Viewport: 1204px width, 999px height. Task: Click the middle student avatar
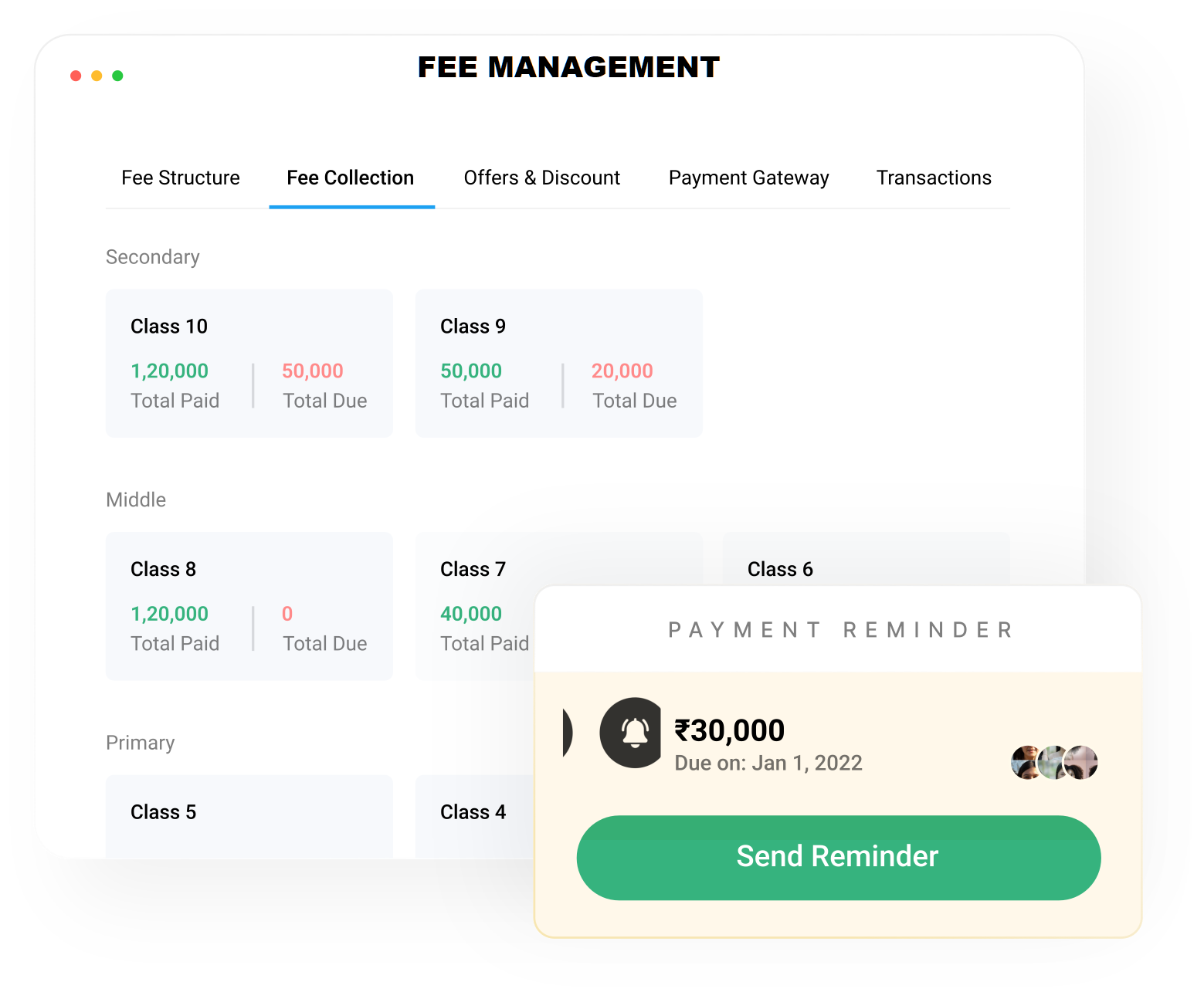1053,763
